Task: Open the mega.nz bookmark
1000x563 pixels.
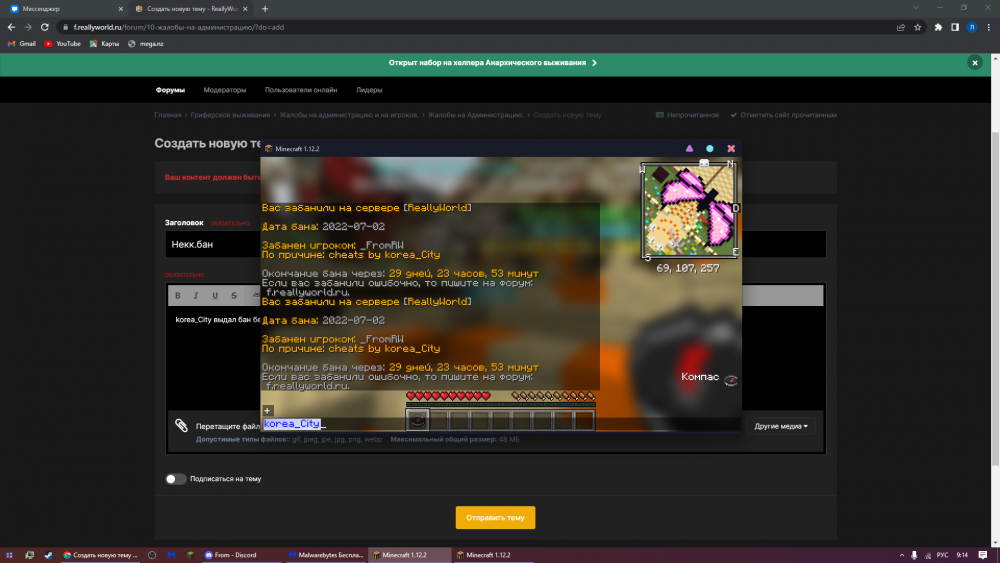Action: tap(145, 44)
